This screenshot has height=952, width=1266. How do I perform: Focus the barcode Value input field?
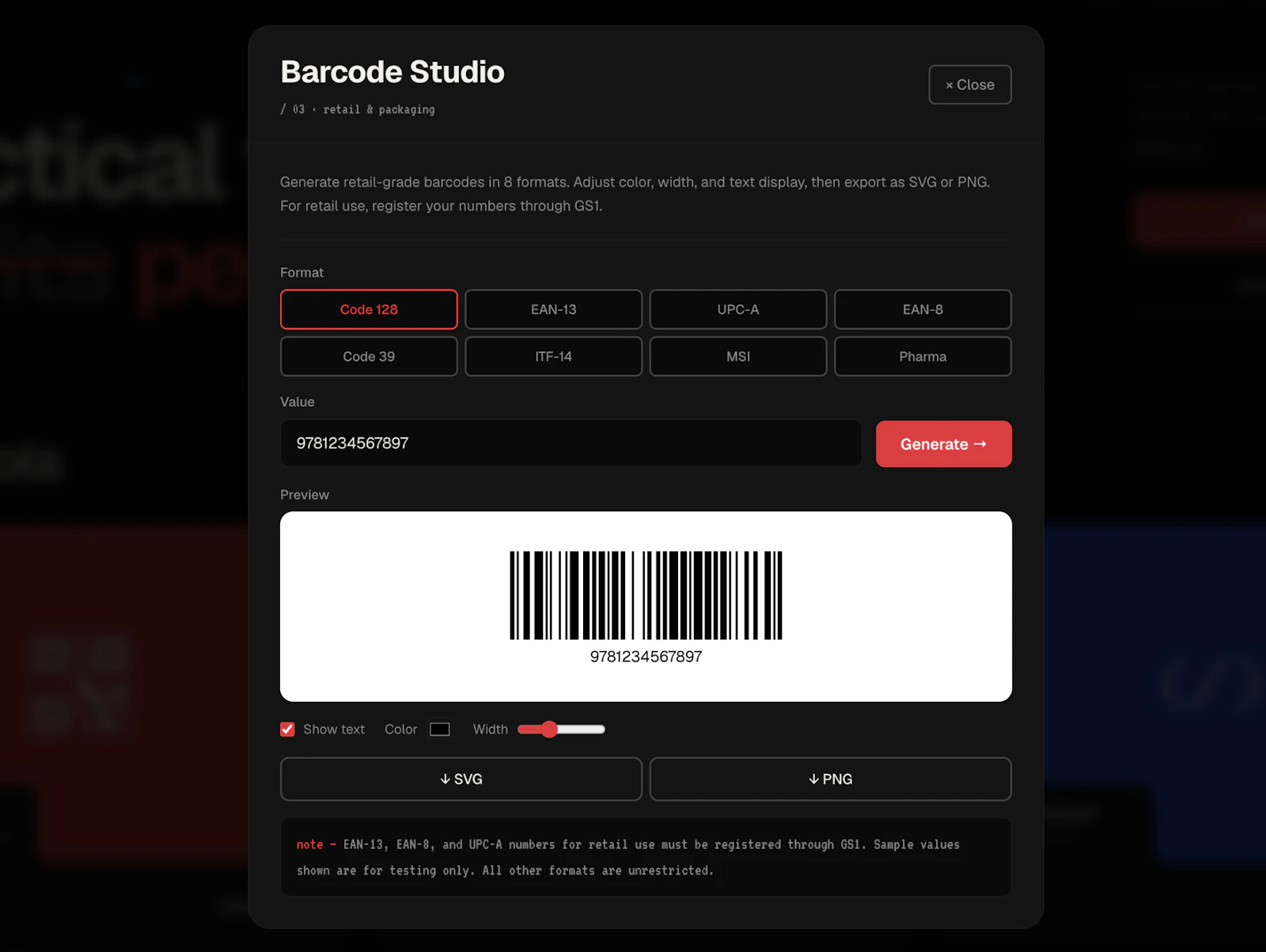(x=570, y=443)
